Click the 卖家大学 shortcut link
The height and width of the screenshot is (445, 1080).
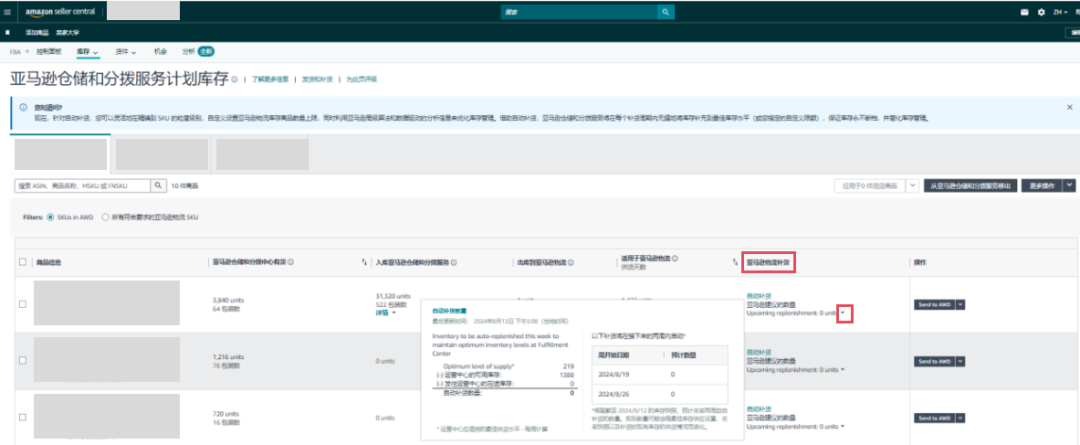click(68, 32)
